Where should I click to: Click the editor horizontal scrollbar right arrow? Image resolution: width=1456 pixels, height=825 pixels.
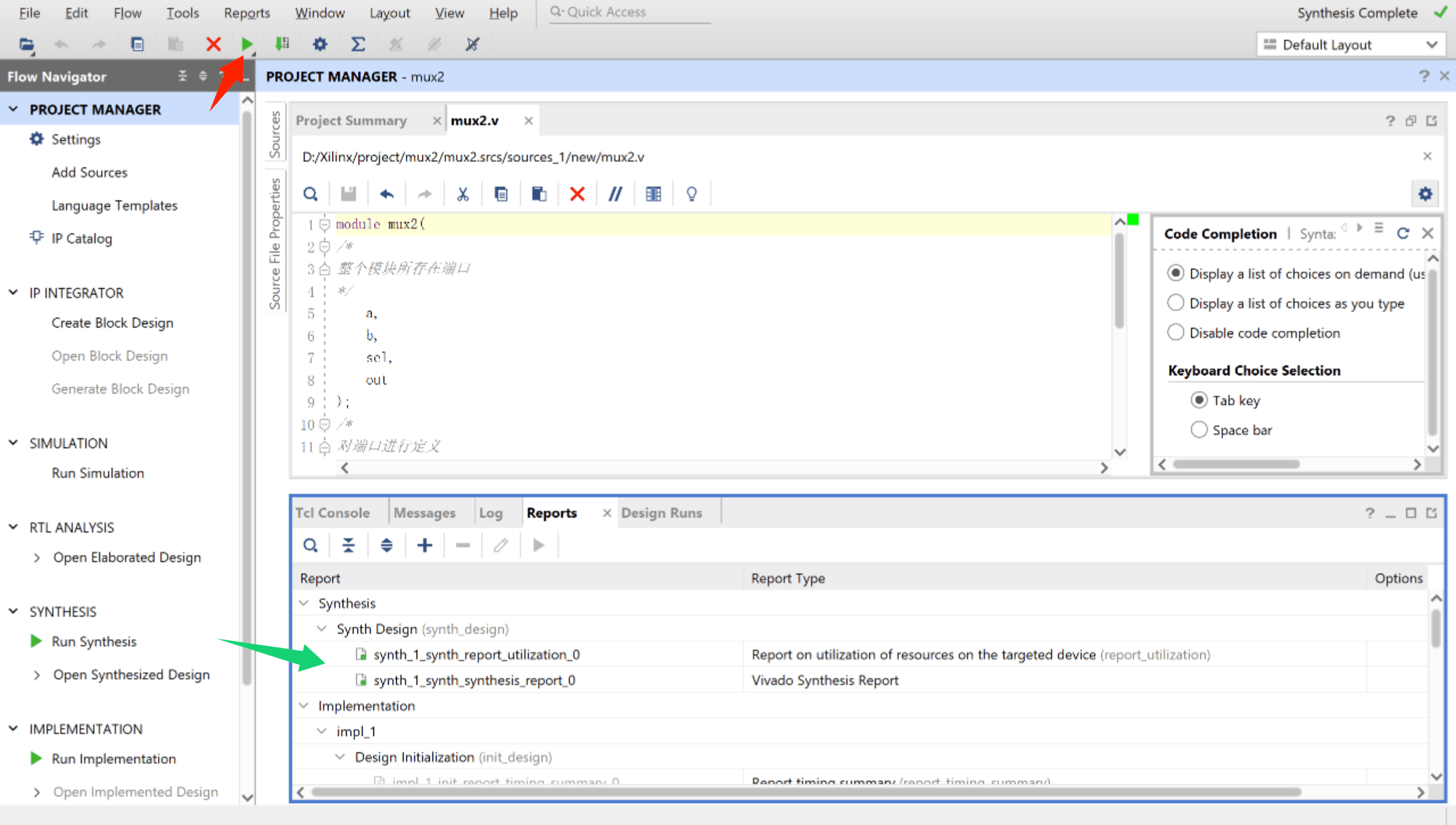(1104, 468)
